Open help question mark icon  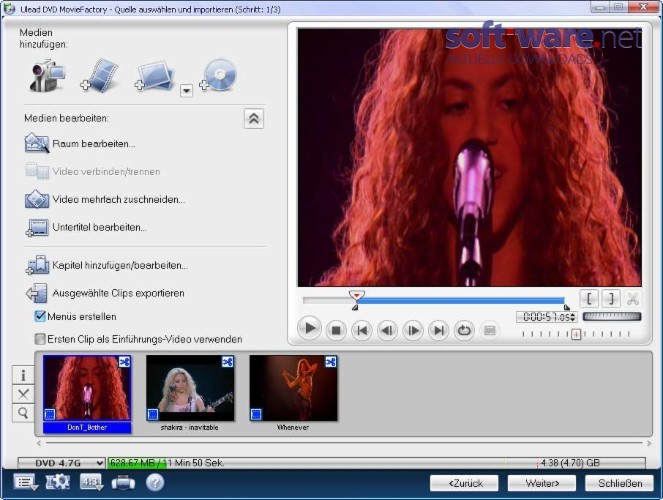[155, 482]
